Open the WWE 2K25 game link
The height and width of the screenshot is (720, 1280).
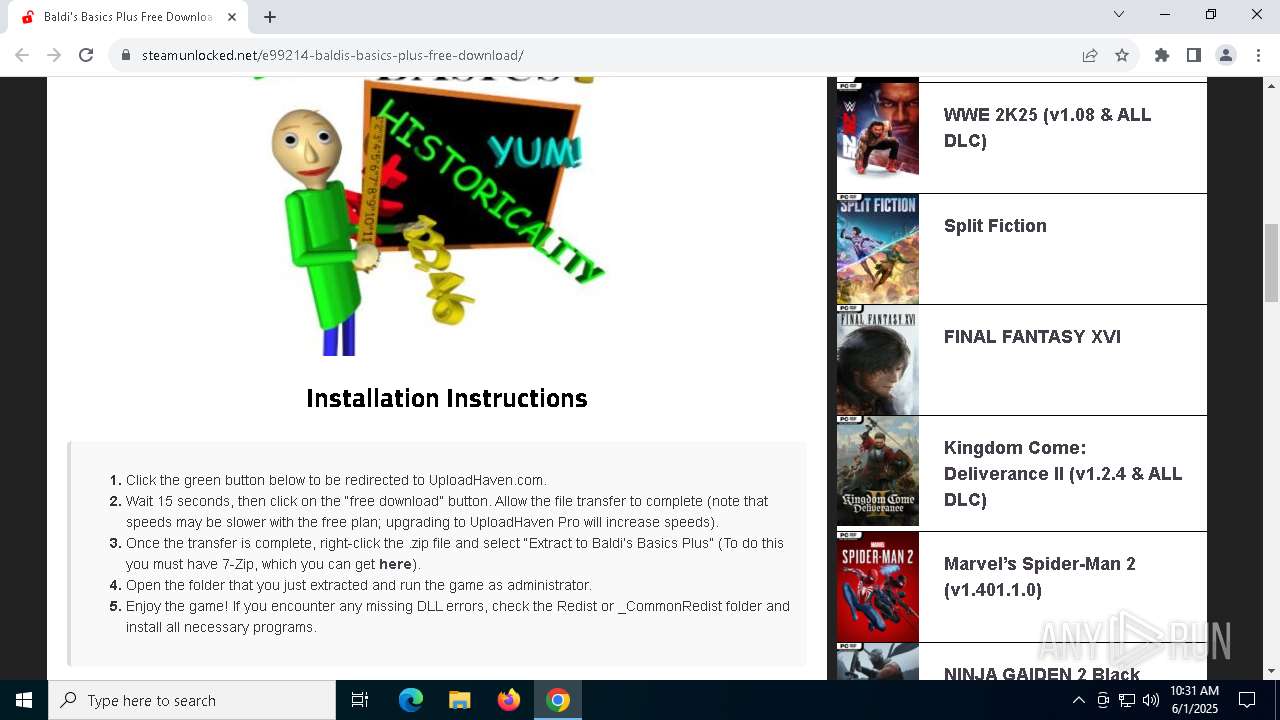[1047, 128]
